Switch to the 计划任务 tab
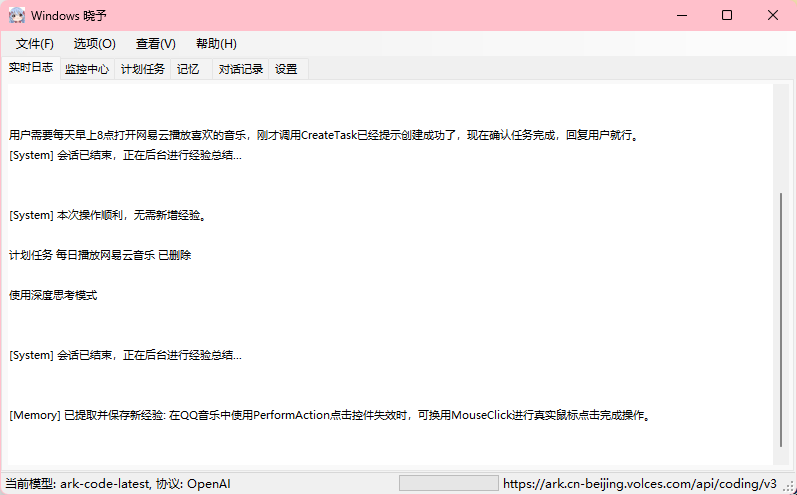 tap(143, 69)
